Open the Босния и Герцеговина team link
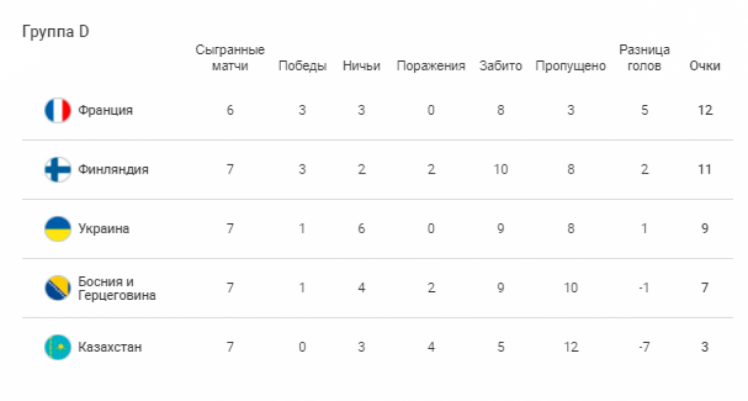Screen dimensions: 748x401 (117, 288)
